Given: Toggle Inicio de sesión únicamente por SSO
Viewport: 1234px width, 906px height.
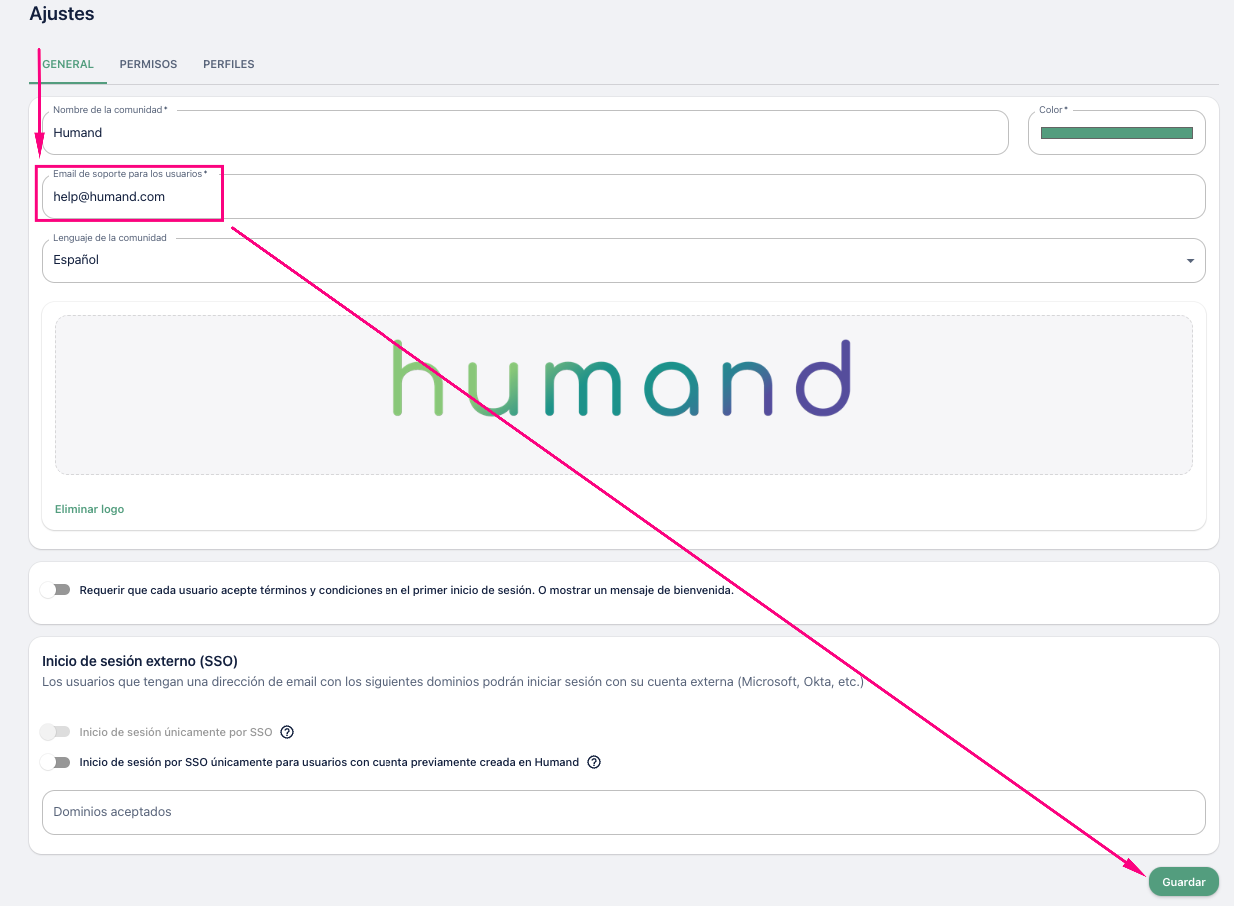Looking at the screenshot, I should [55, 732].
